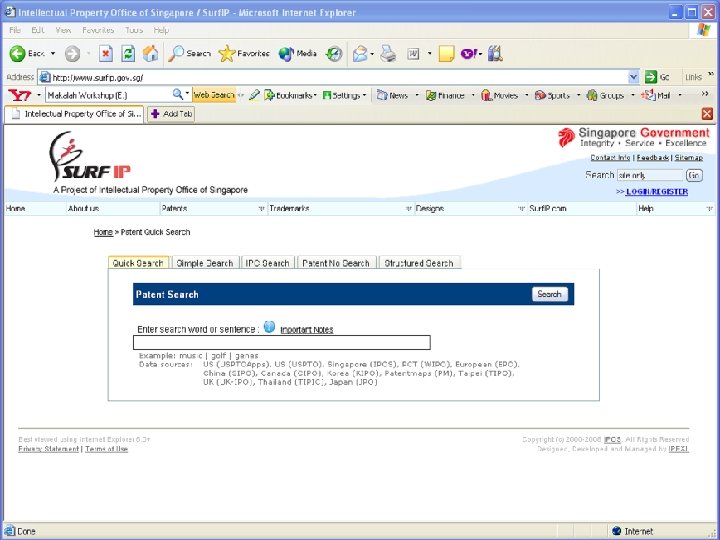Open the Yahoo Mail button
Image resolution: width=720 pixels, height=540 pixels.
tap(655, 95)
